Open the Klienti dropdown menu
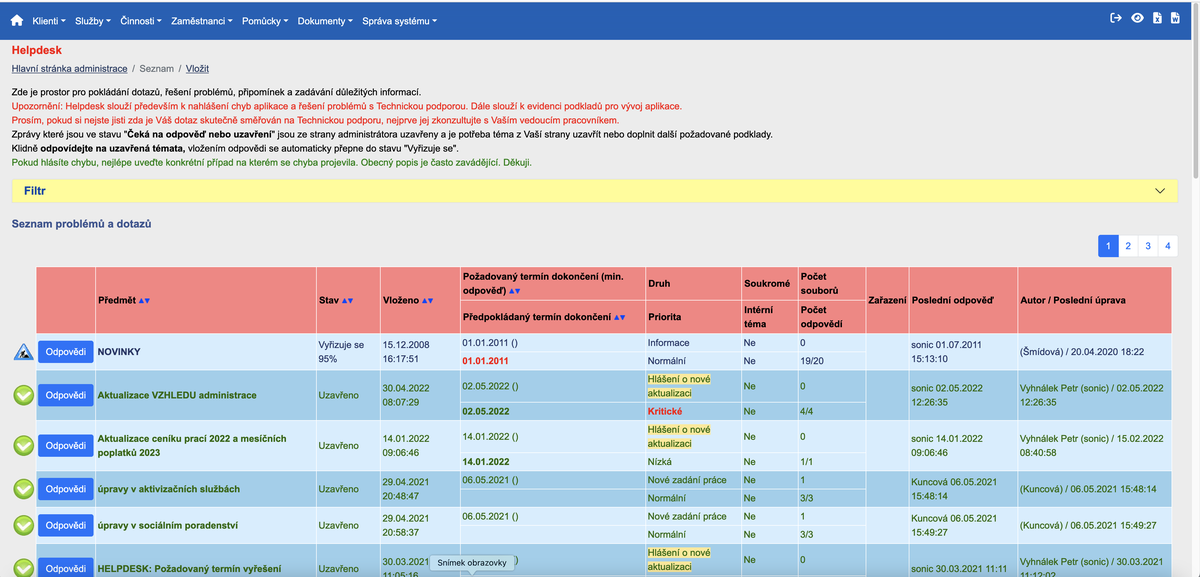The height and width of the screenshot is (577, 1200). (x=49, y=21)
